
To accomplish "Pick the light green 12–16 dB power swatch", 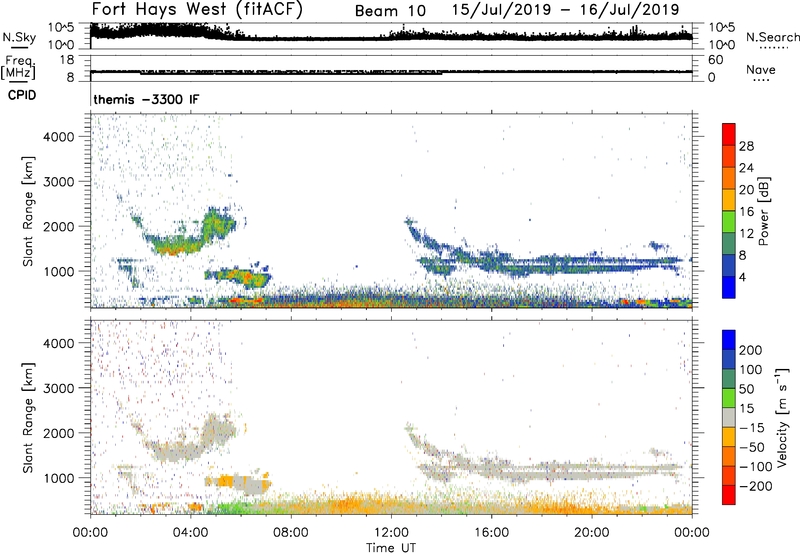I will tap(729, 222).
